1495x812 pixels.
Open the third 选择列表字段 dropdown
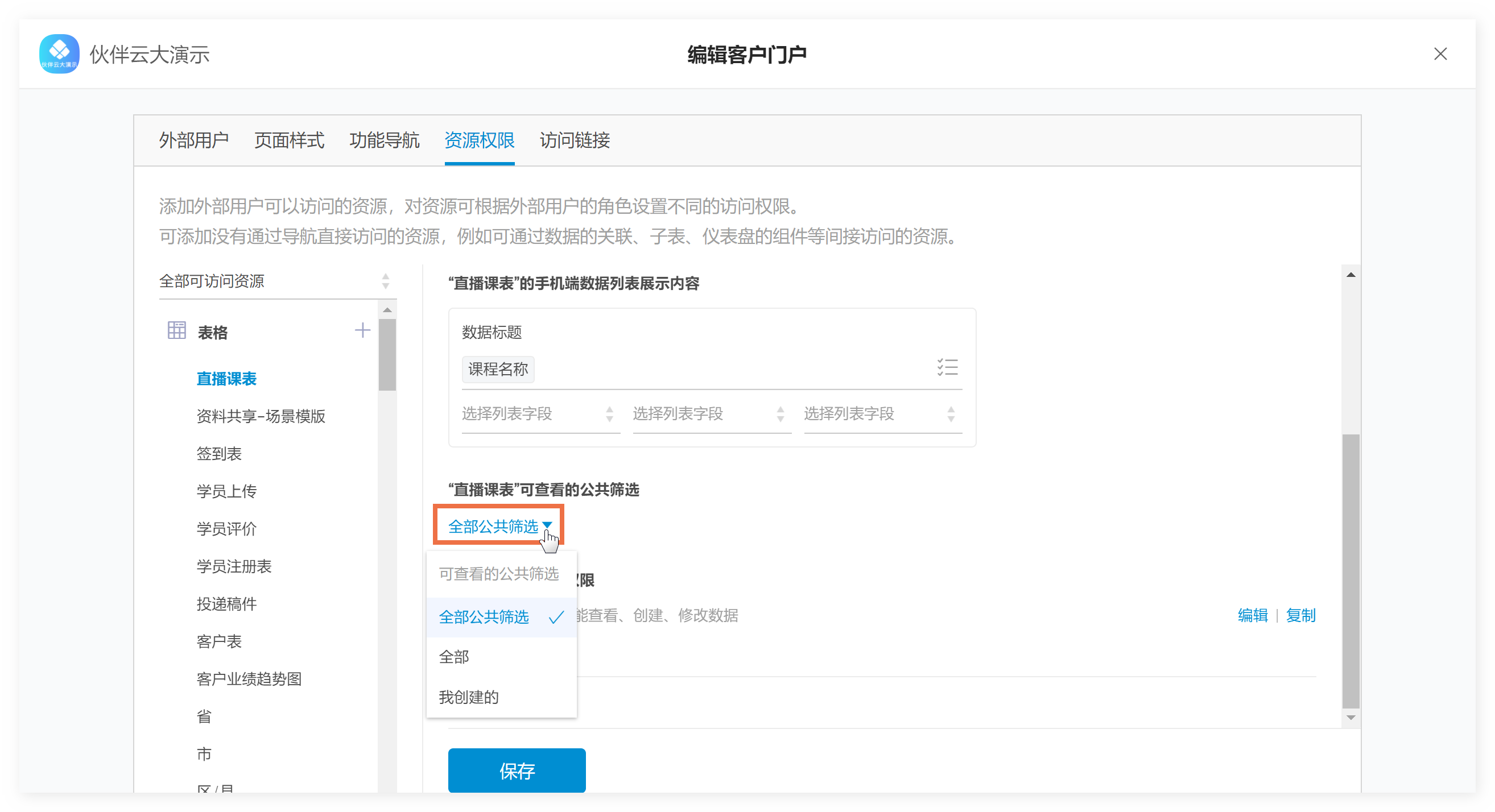point(883,414)
